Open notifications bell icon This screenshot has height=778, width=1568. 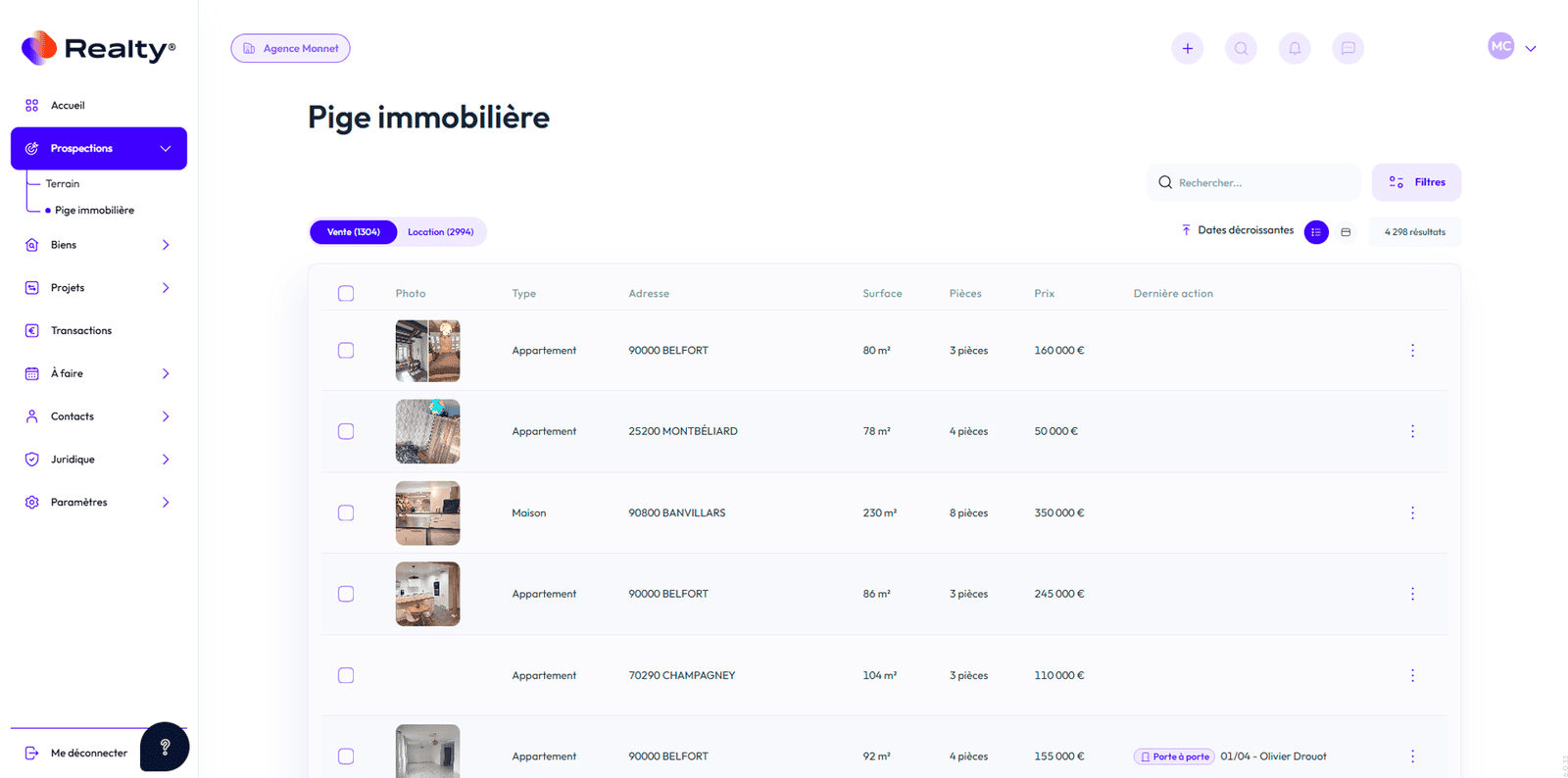[1295, 48]
